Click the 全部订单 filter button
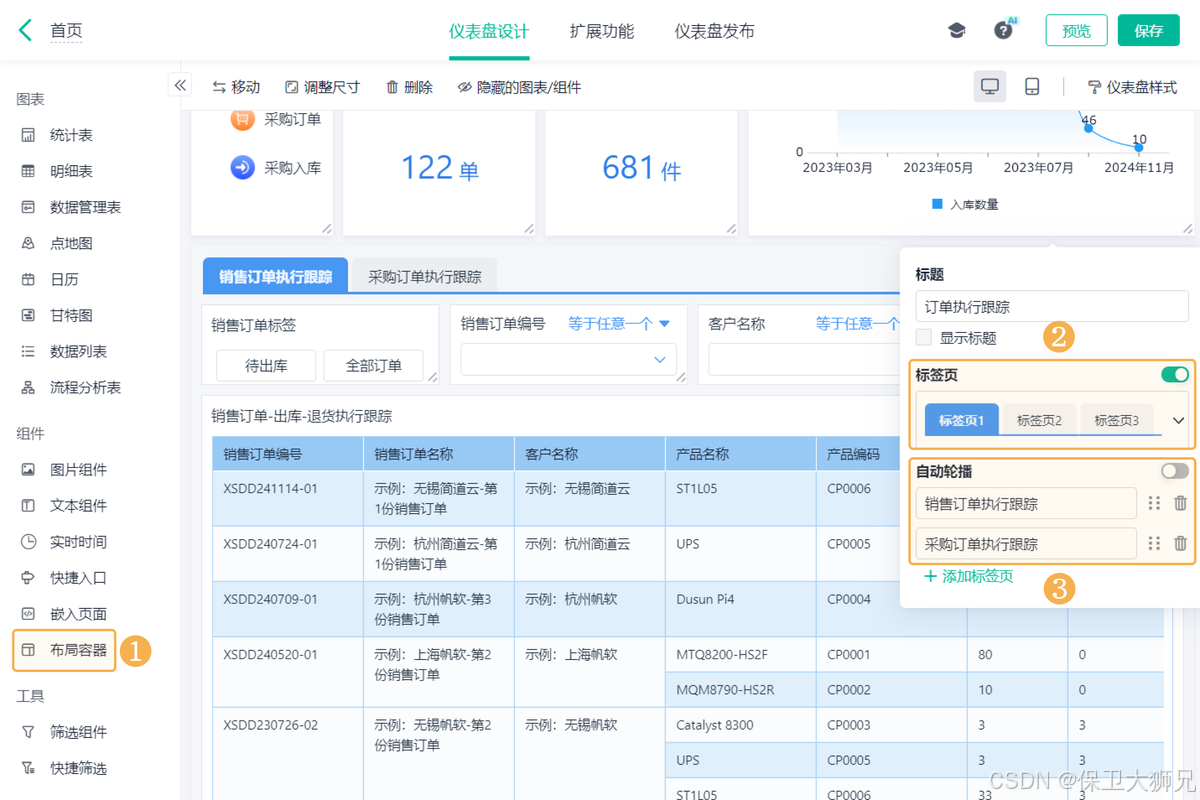1200x800 pixels. (373, 365)
